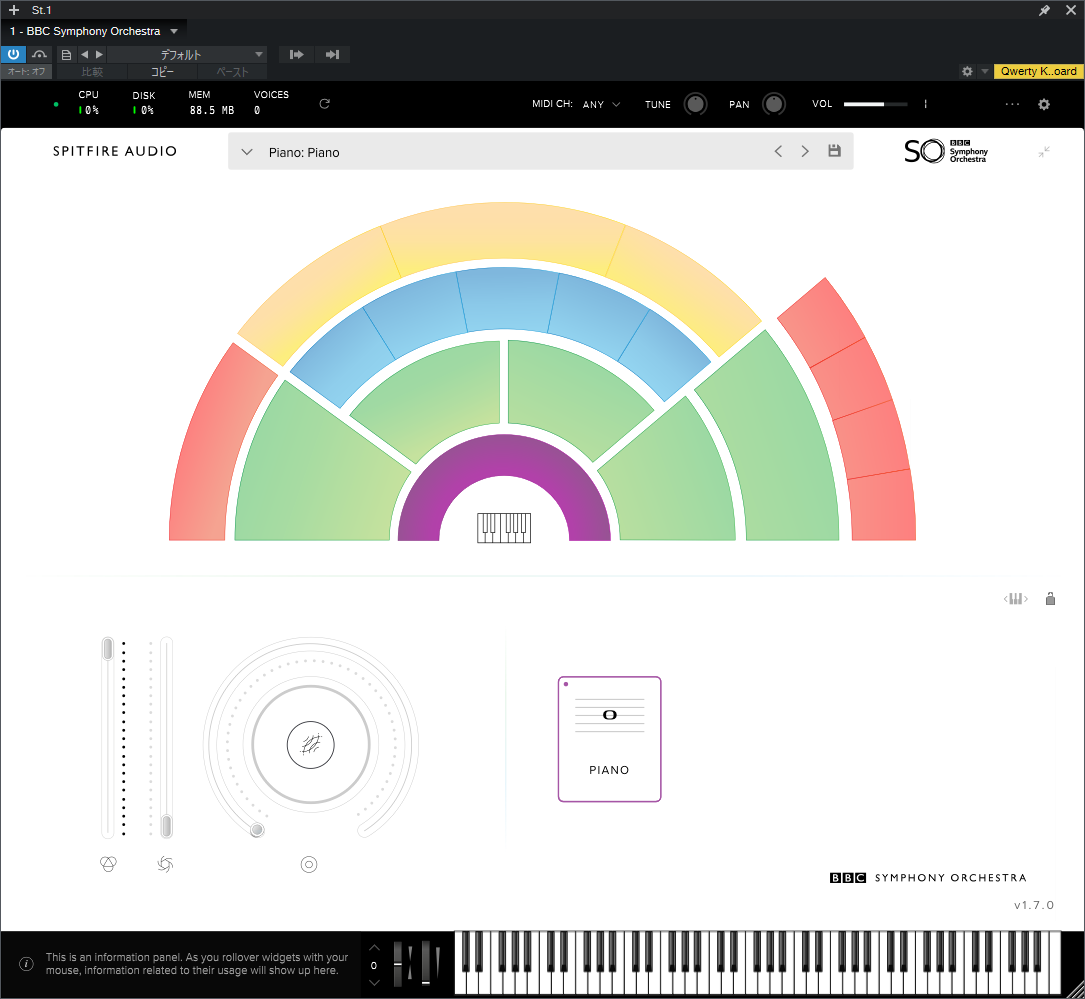Open the デフォルト preset dropdown

[x=187, y=55]
